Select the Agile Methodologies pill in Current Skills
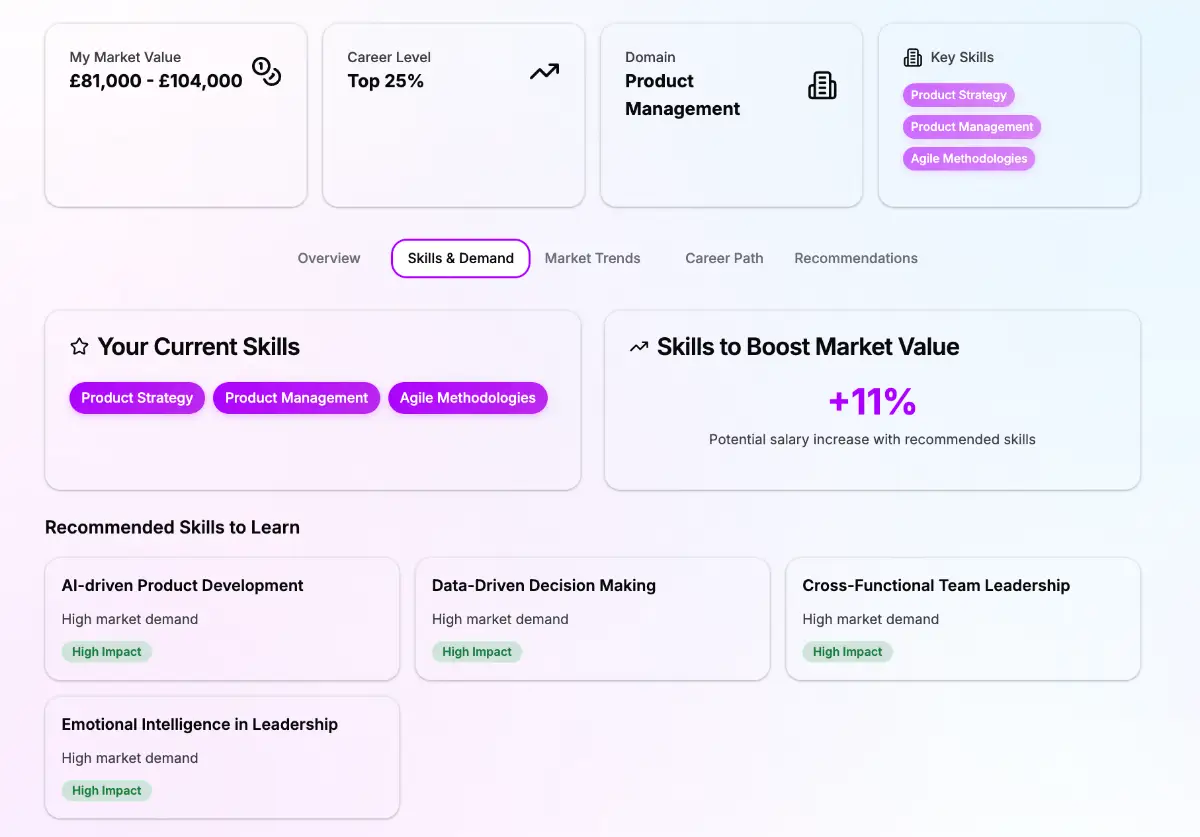This screenshot has width=1200, height=837. tap(467, 398)
